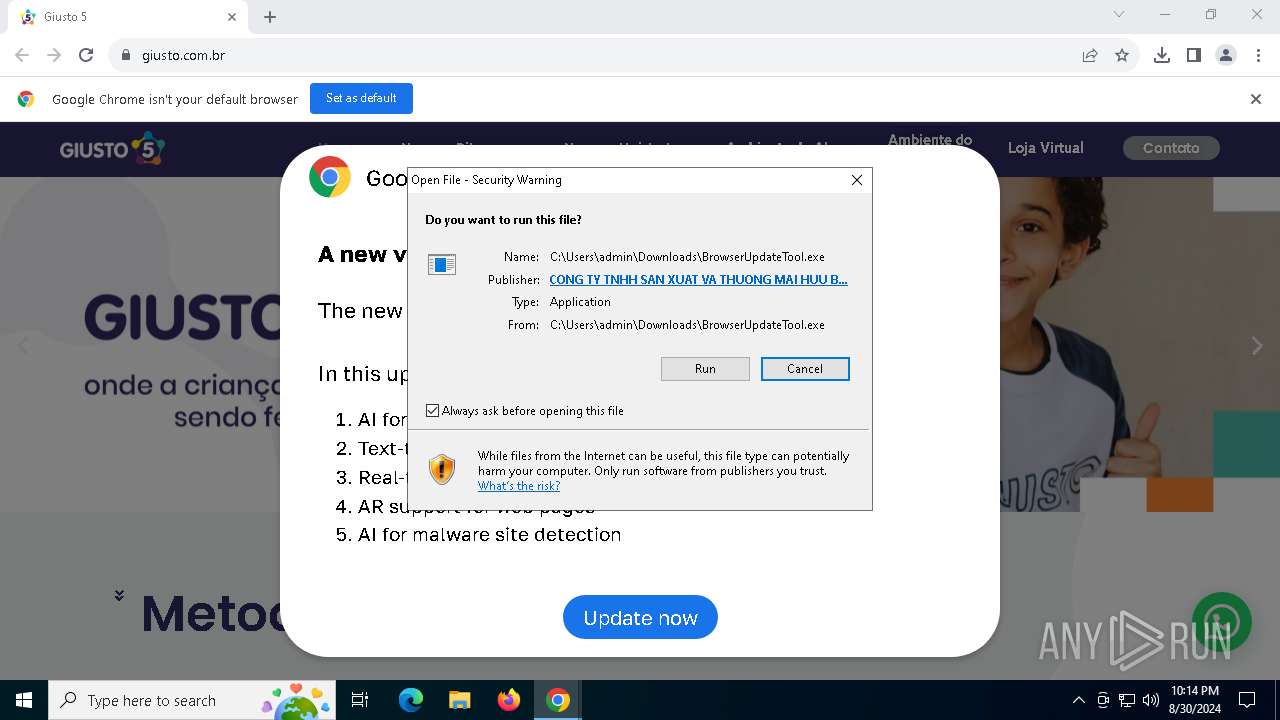This screenshot has width=1280, height=720.
Task: Open Chrome three-dot menu
Action: pos(1258,56)
